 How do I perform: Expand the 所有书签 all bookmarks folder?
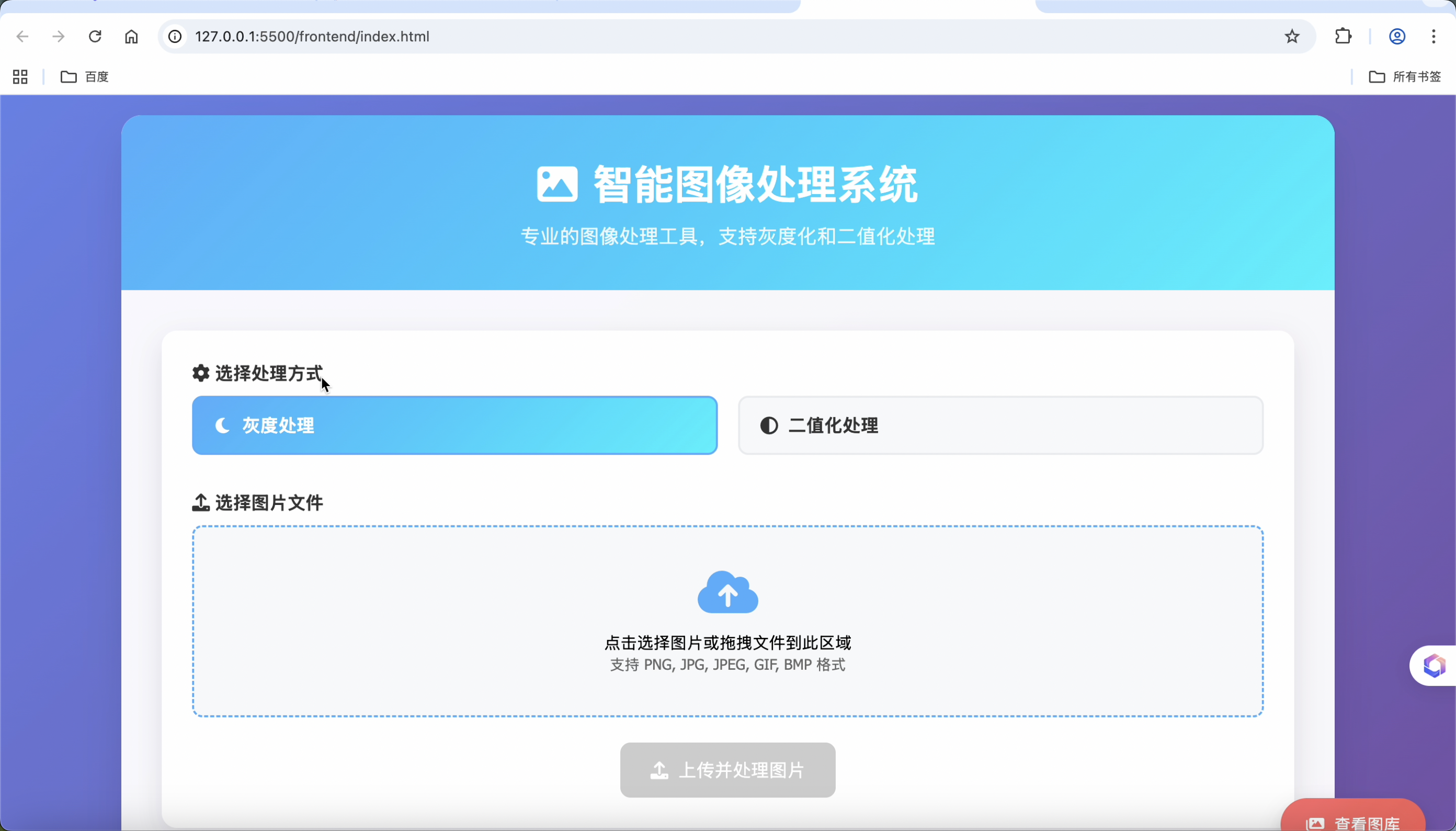pos(1405,76)
